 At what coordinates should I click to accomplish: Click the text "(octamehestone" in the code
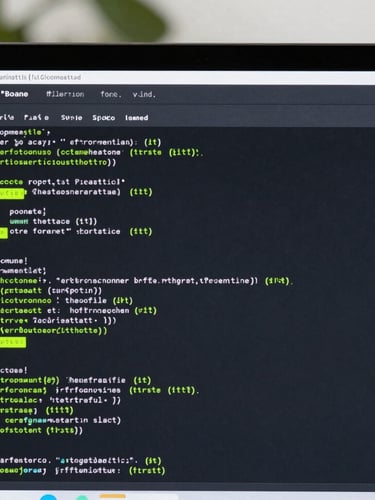(88, 152)
